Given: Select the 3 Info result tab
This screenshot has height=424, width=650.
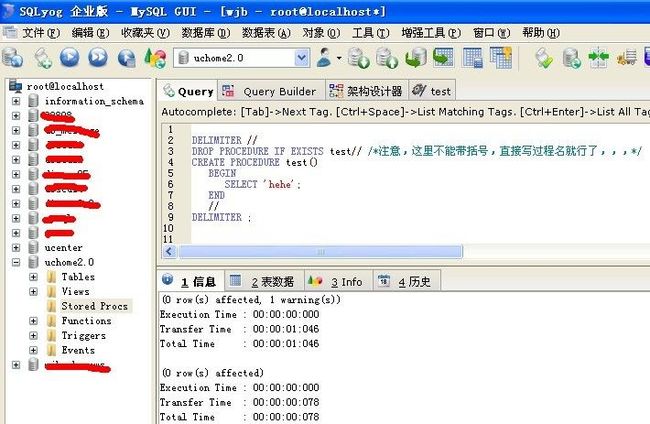Looking at the screenshot, I should pyautogui.click(x=339, y=281).
